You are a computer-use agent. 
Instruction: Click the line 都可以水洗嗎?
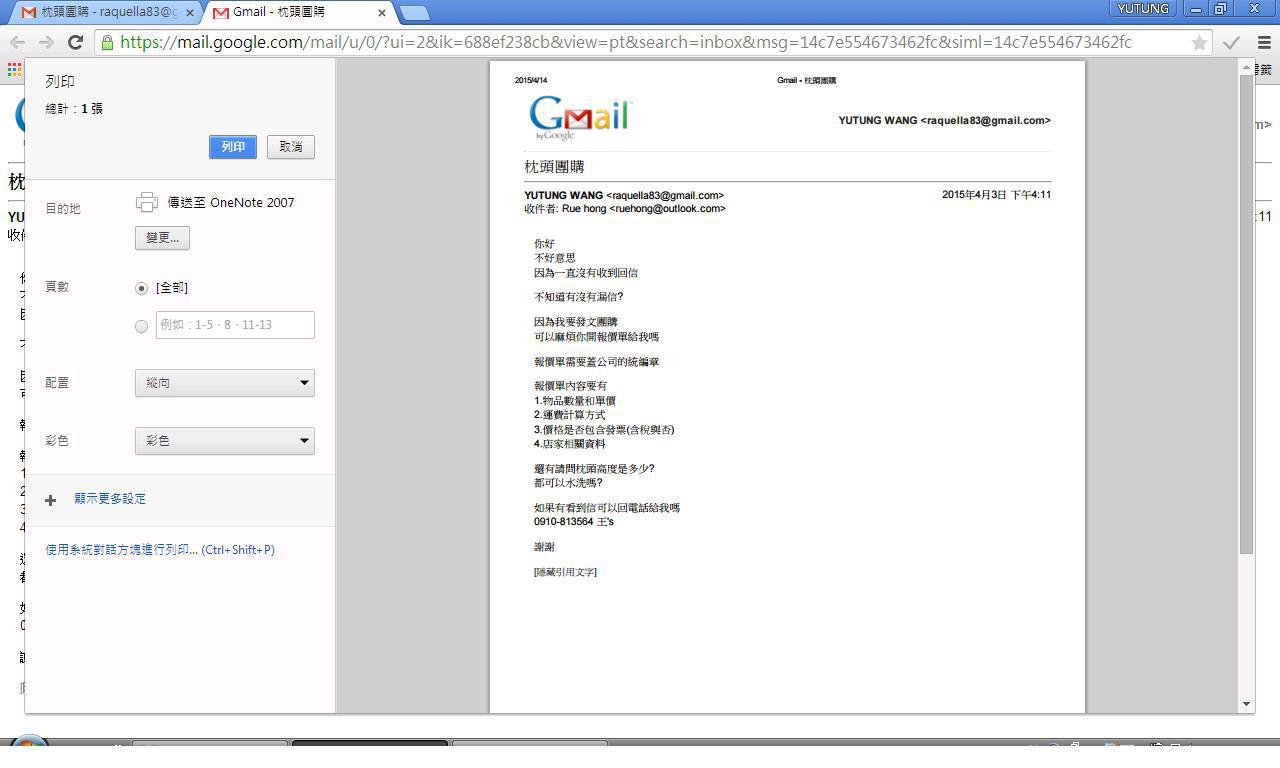(x=568, y=483)
